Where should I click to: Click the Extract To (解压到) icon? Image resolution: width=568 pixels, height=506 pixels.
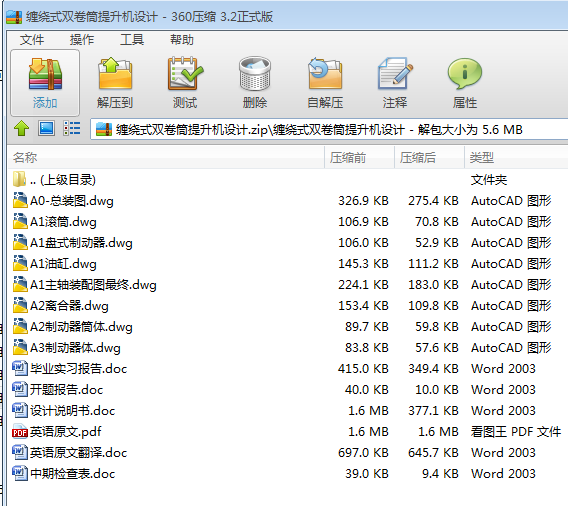coord(115,74)
